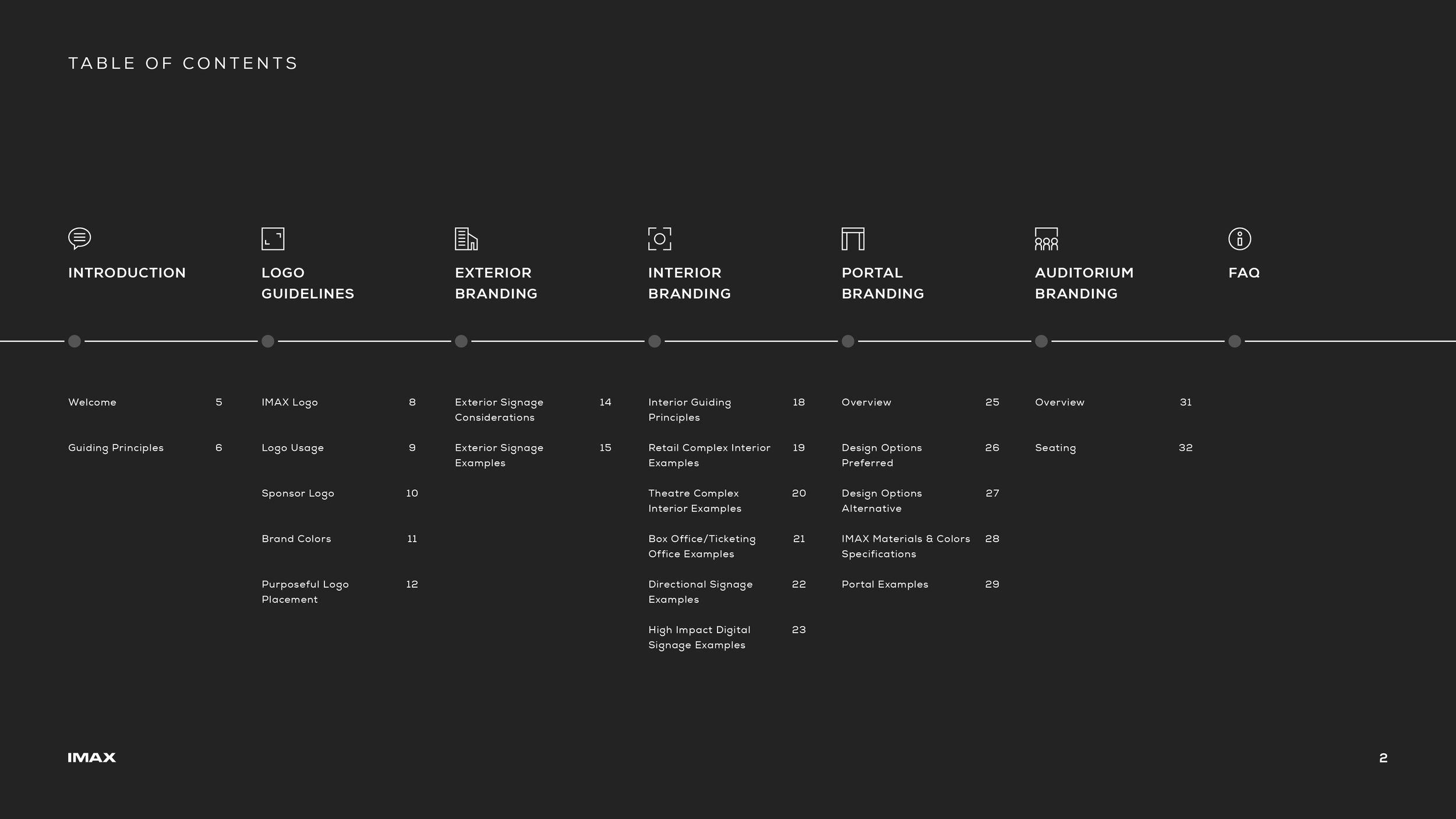The width and height of the screenshot is (1456, 819).
Task: Go to Exterior Signage Considerations
Action: pyautogui.click(x=499, y=410)
